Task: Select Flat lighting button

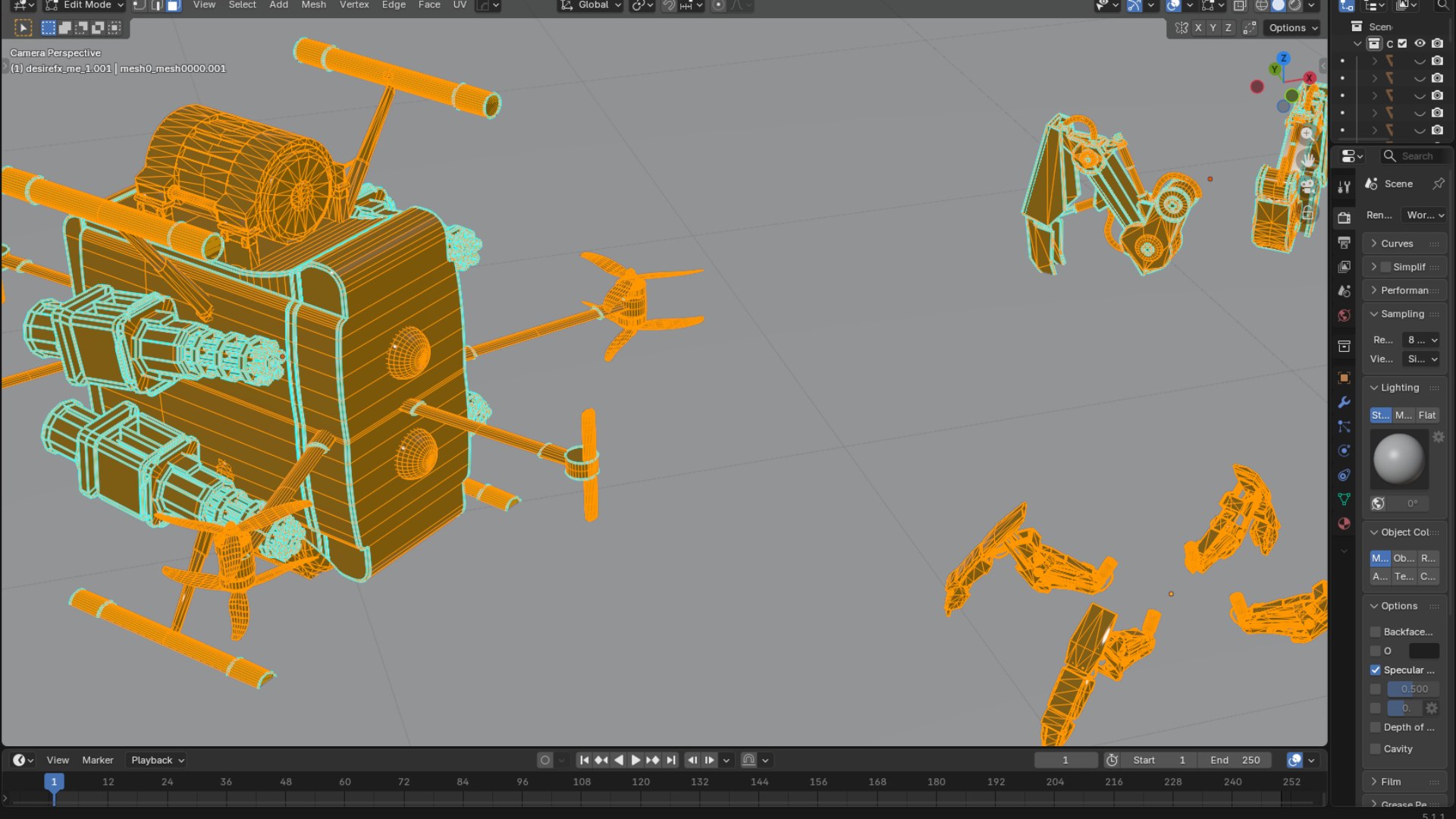Action: (1427, 415)
